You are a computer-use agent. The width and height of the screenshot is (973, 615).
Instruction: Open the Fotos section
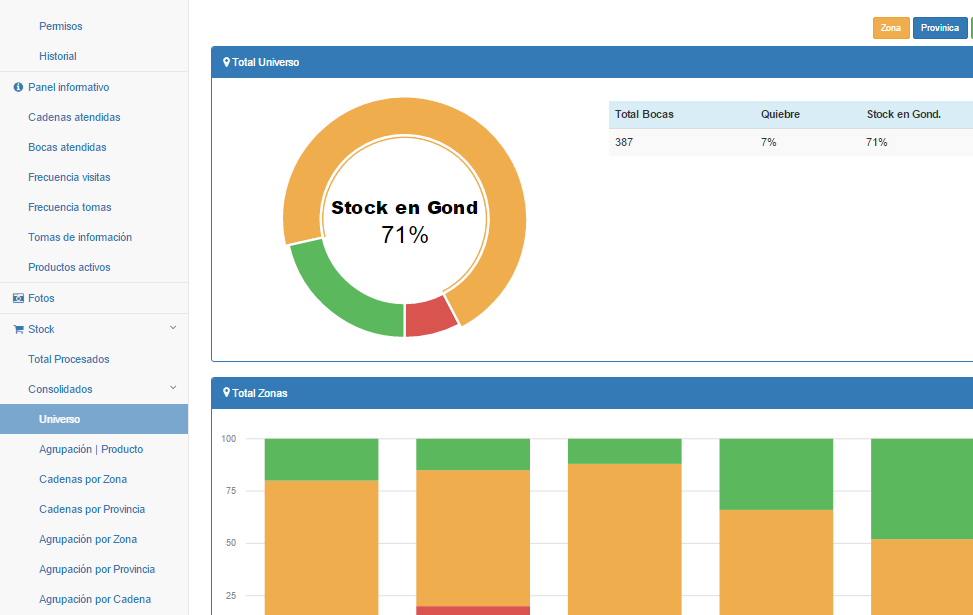point(41,299)
